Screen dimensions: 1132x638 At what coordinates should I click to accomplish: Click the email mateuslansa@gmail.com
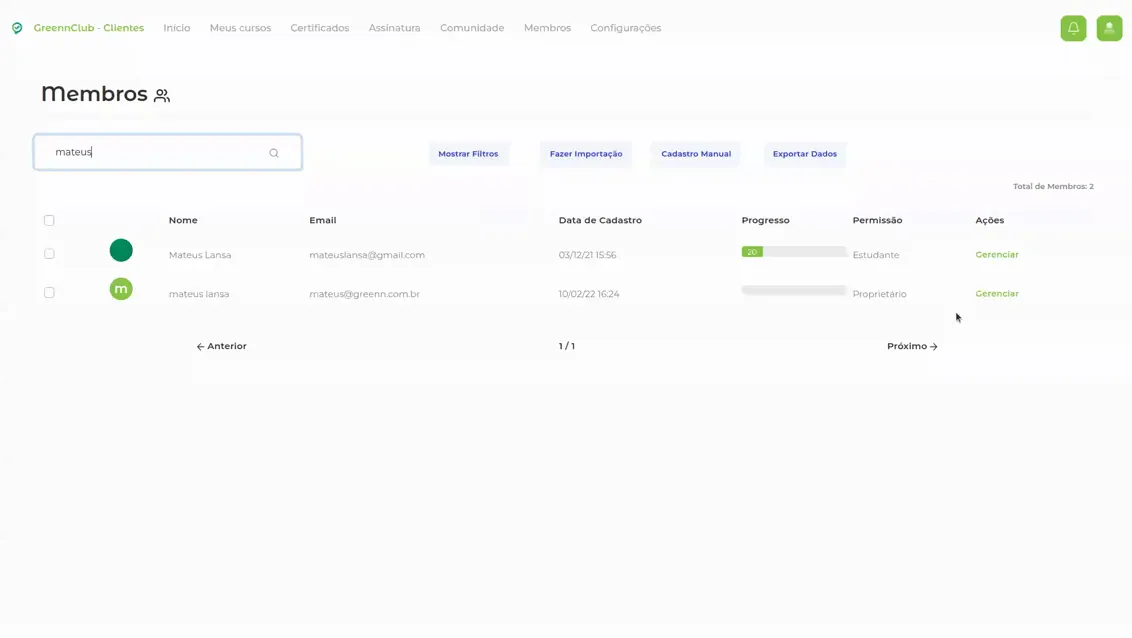tap(367, 255)
